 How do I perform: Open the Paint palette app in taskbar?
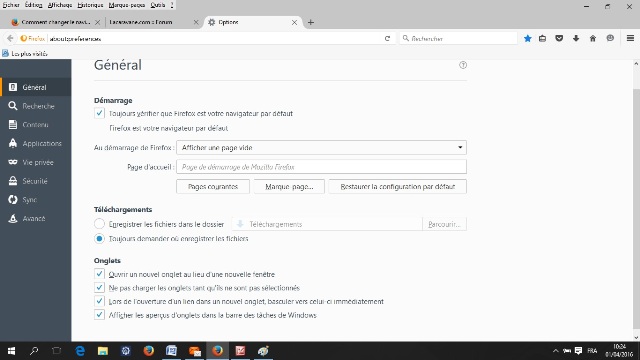click(x=263, y=351)
